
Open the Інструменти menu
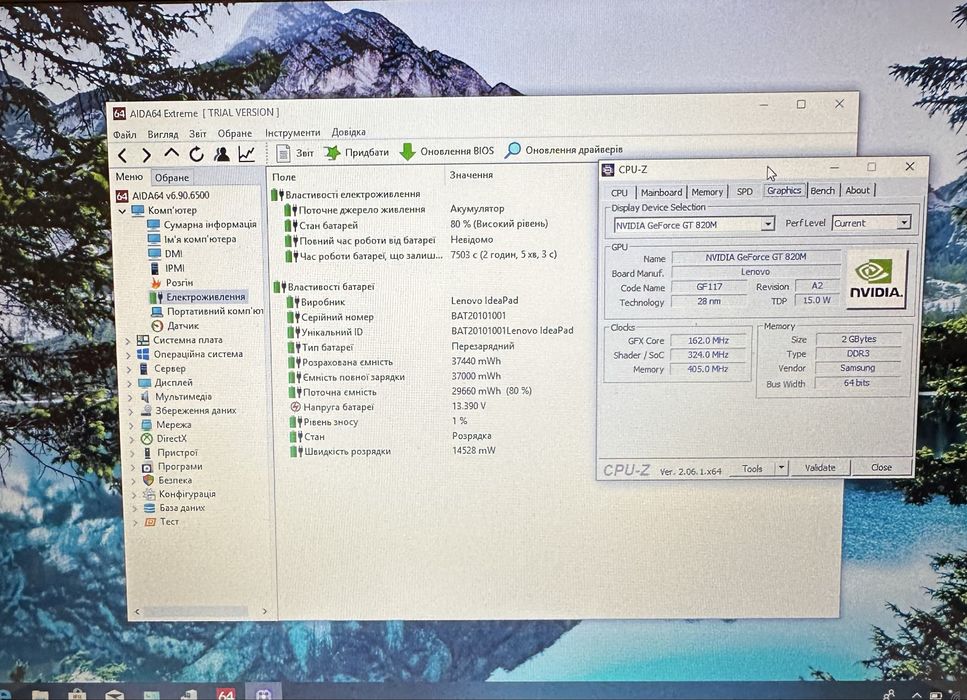(x=292, y=133)
